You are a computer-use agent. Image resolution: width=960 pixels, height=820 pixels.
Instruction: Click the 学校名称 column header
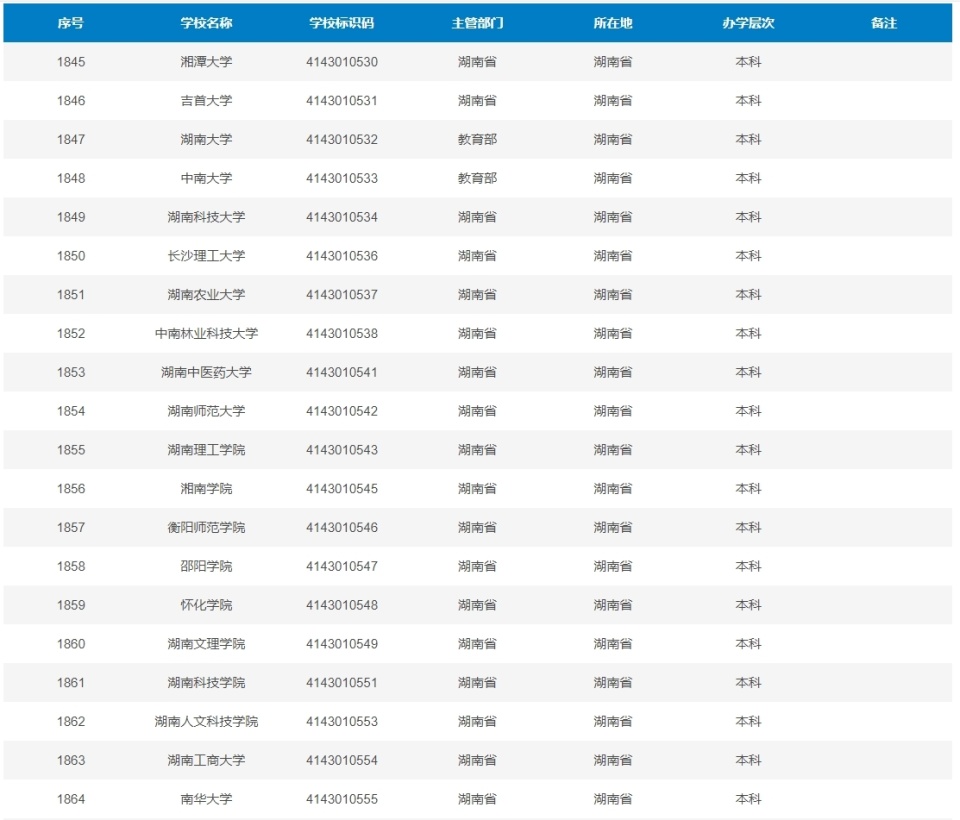[206, 23]
